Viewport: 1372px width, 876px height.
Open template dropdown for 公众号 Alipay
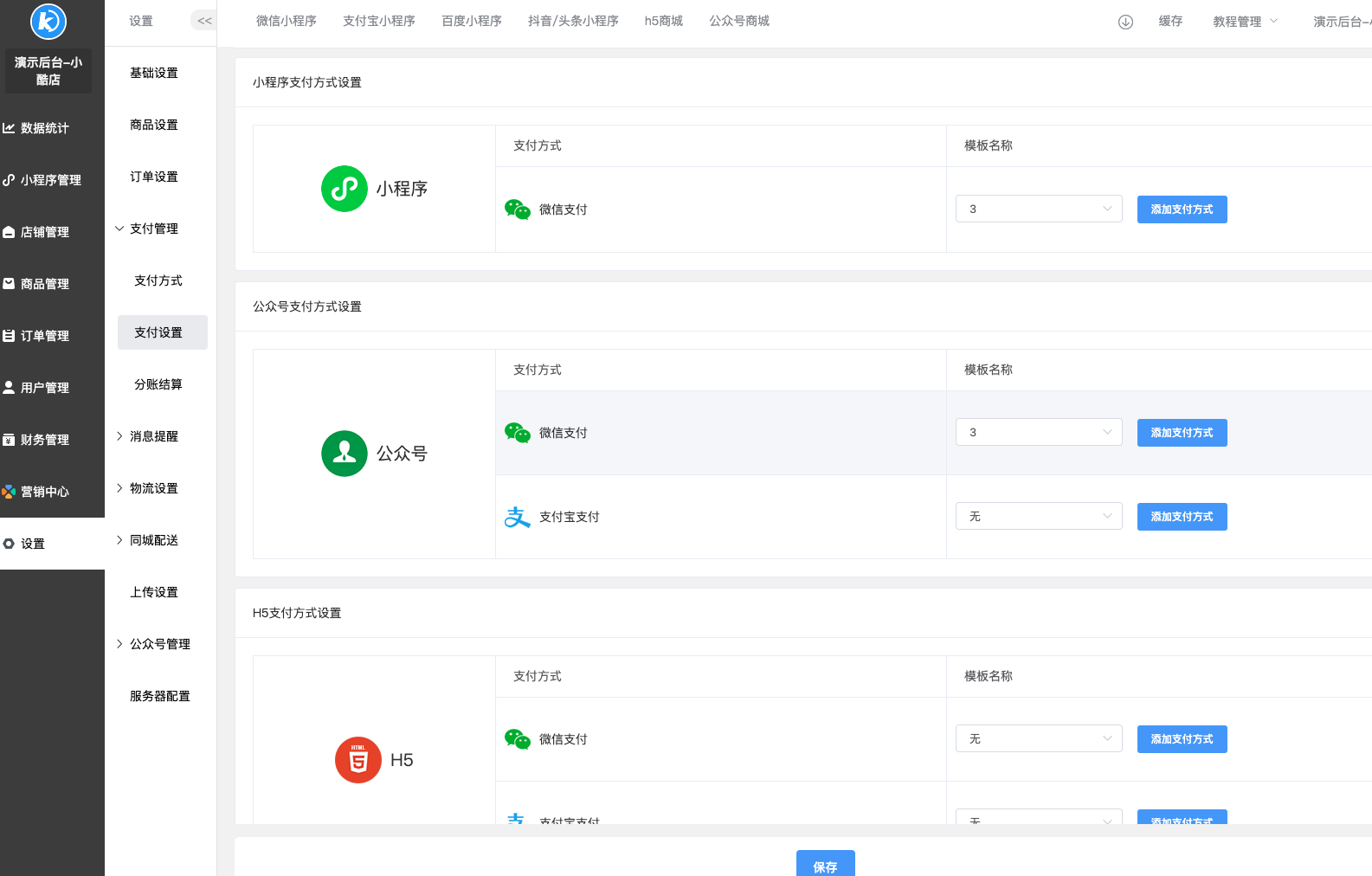pos(1038,516)
